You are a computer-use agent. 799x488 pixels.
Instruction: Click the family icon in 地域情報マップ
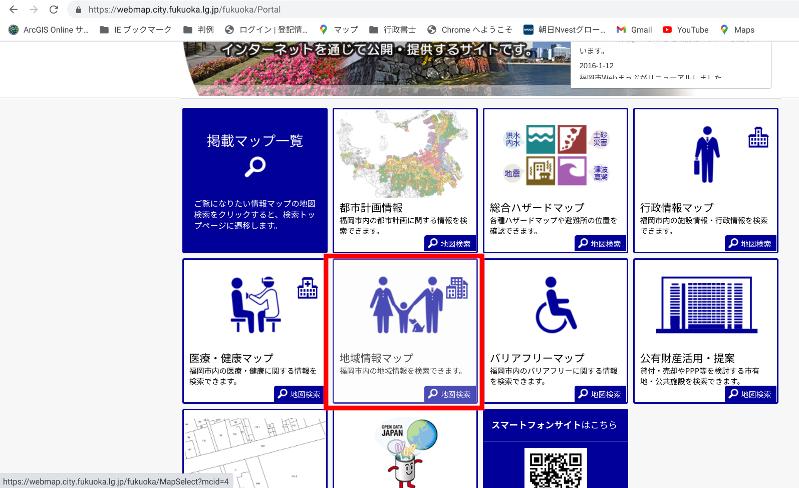pos(406,305)
